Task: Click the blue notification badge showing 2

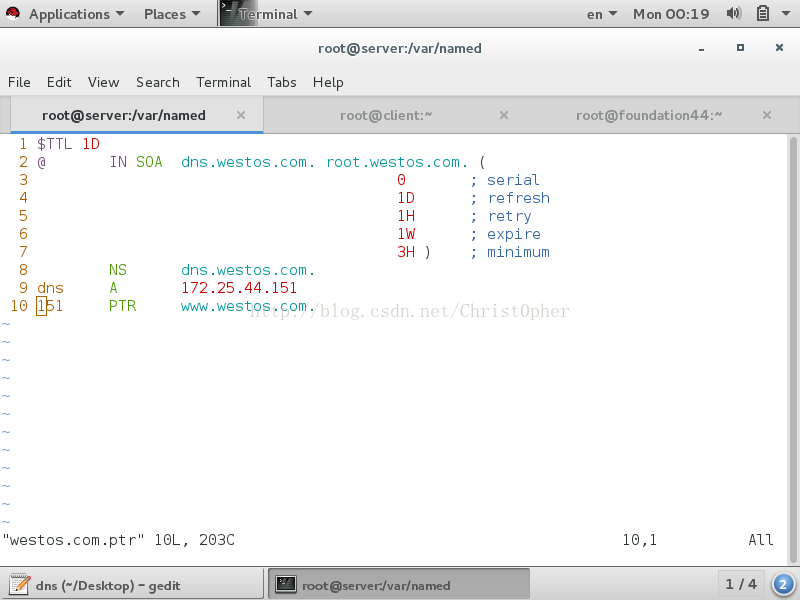Action: 783,585
